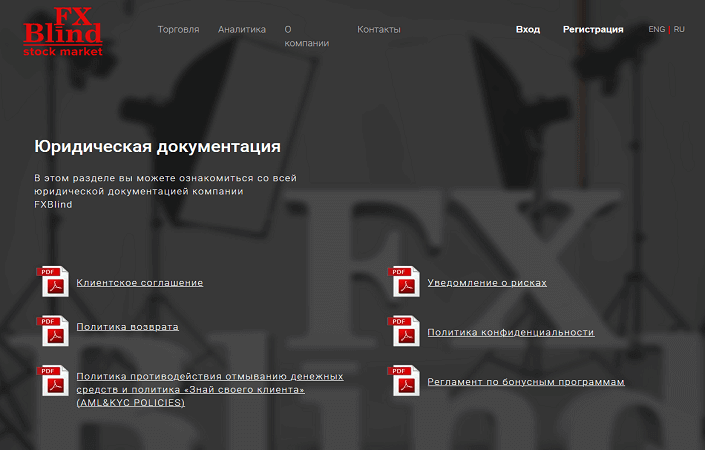Click PDF icon beside Клиентское соглашение
This screenshot has width=705, height=450.
(x=53, y=282)
